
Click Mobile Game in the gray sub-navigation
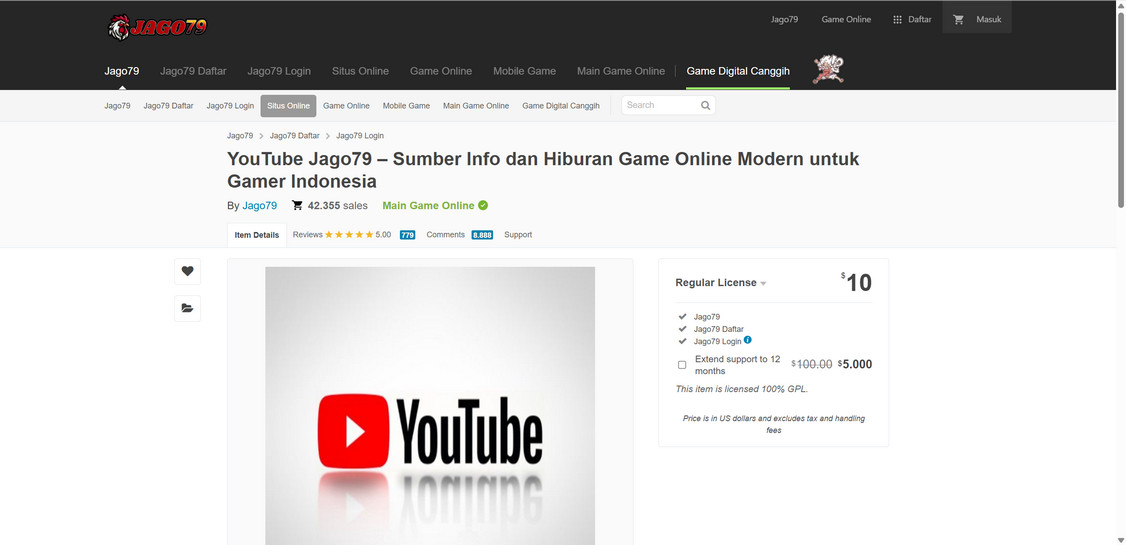(406, 106)
